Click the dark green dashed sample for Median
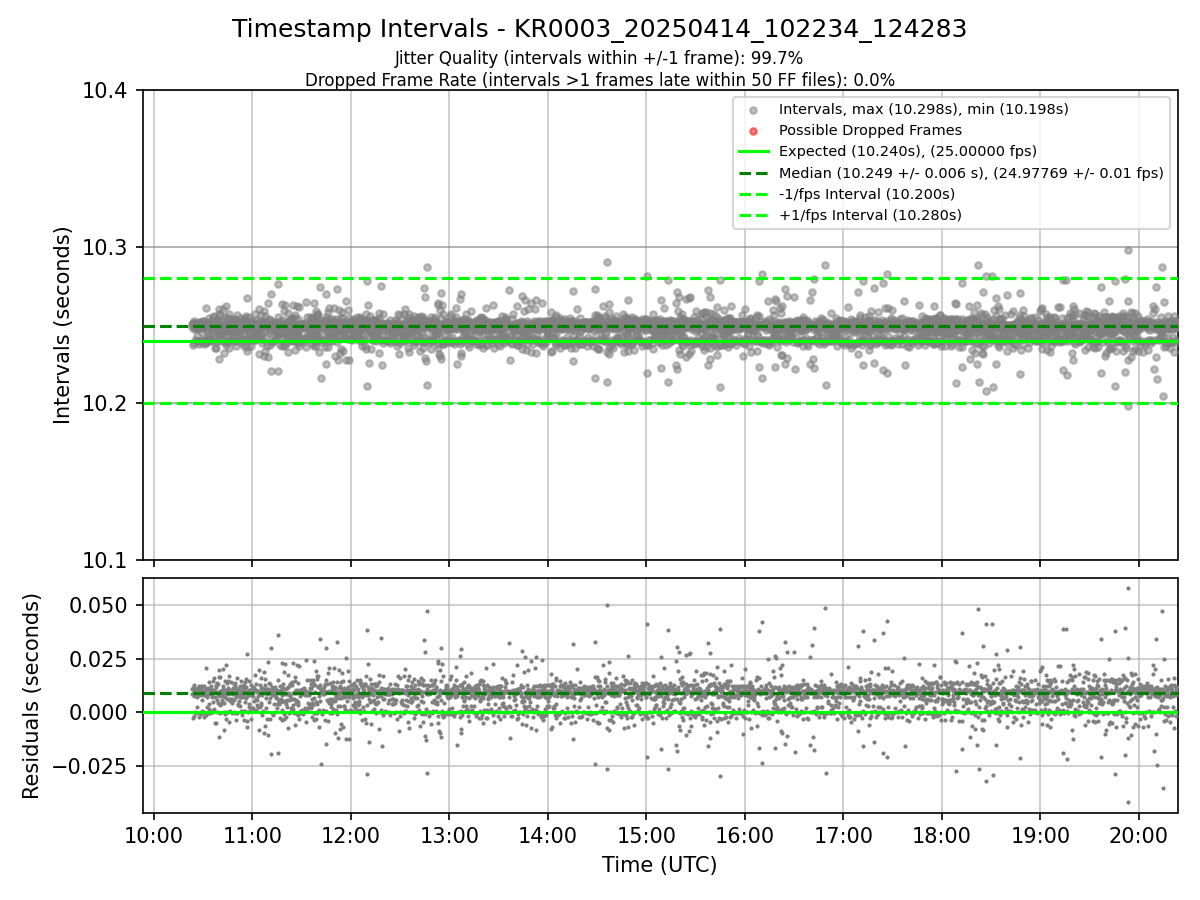This screenshot has height=900, width=1200. 754,173
